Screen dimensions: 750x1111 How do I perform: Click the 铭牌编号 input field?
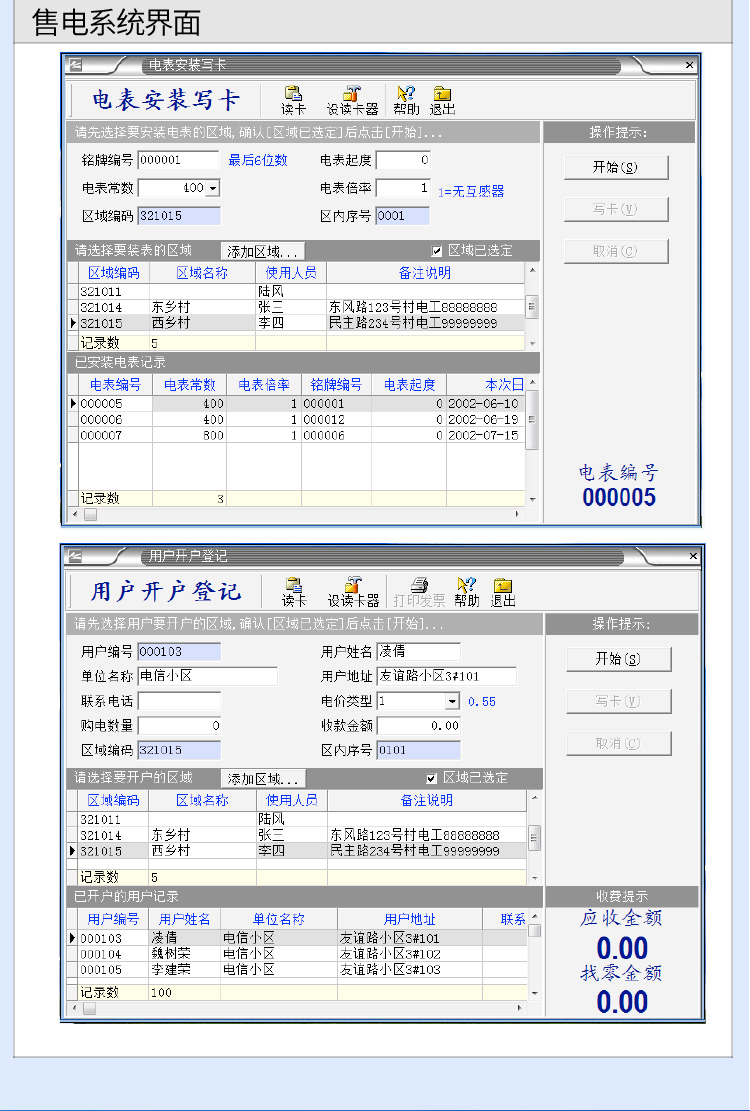(x=177, y=160)
